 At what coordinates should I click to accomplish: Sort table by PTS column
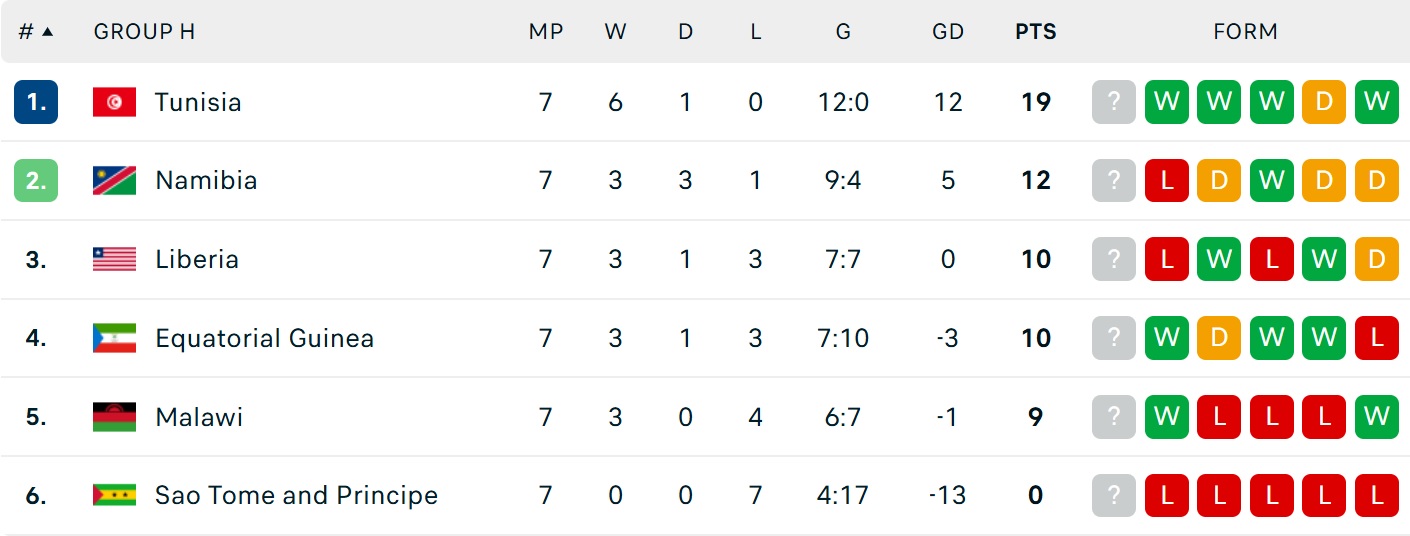[x=1035, y=32]
